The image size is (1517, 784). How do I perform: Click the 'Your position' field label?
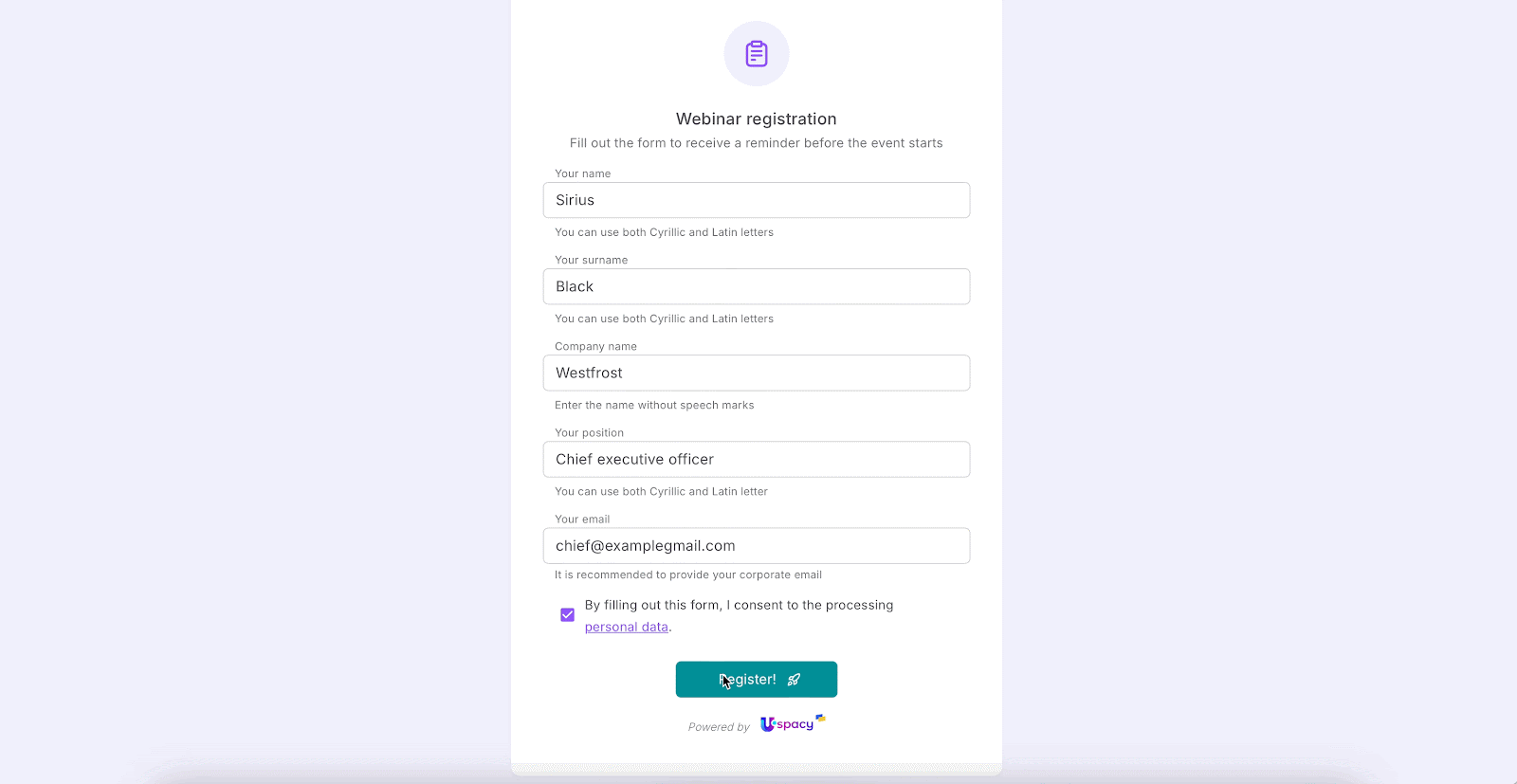pyautogui.click(x=589, y=433)
